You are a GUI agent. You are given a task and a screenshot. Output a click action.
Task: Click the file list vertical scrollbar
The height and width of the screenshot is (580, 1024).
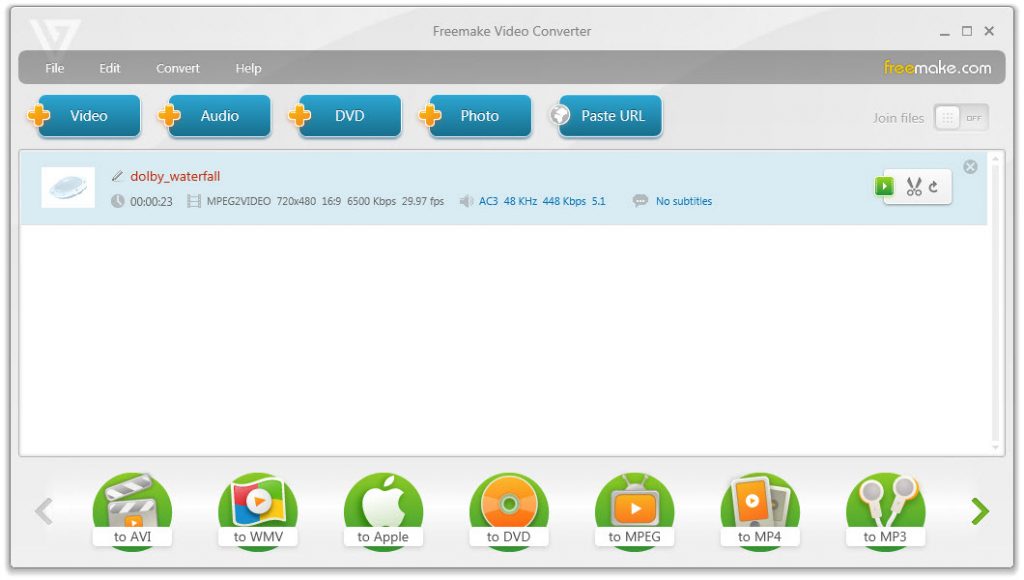coord(995,303)
